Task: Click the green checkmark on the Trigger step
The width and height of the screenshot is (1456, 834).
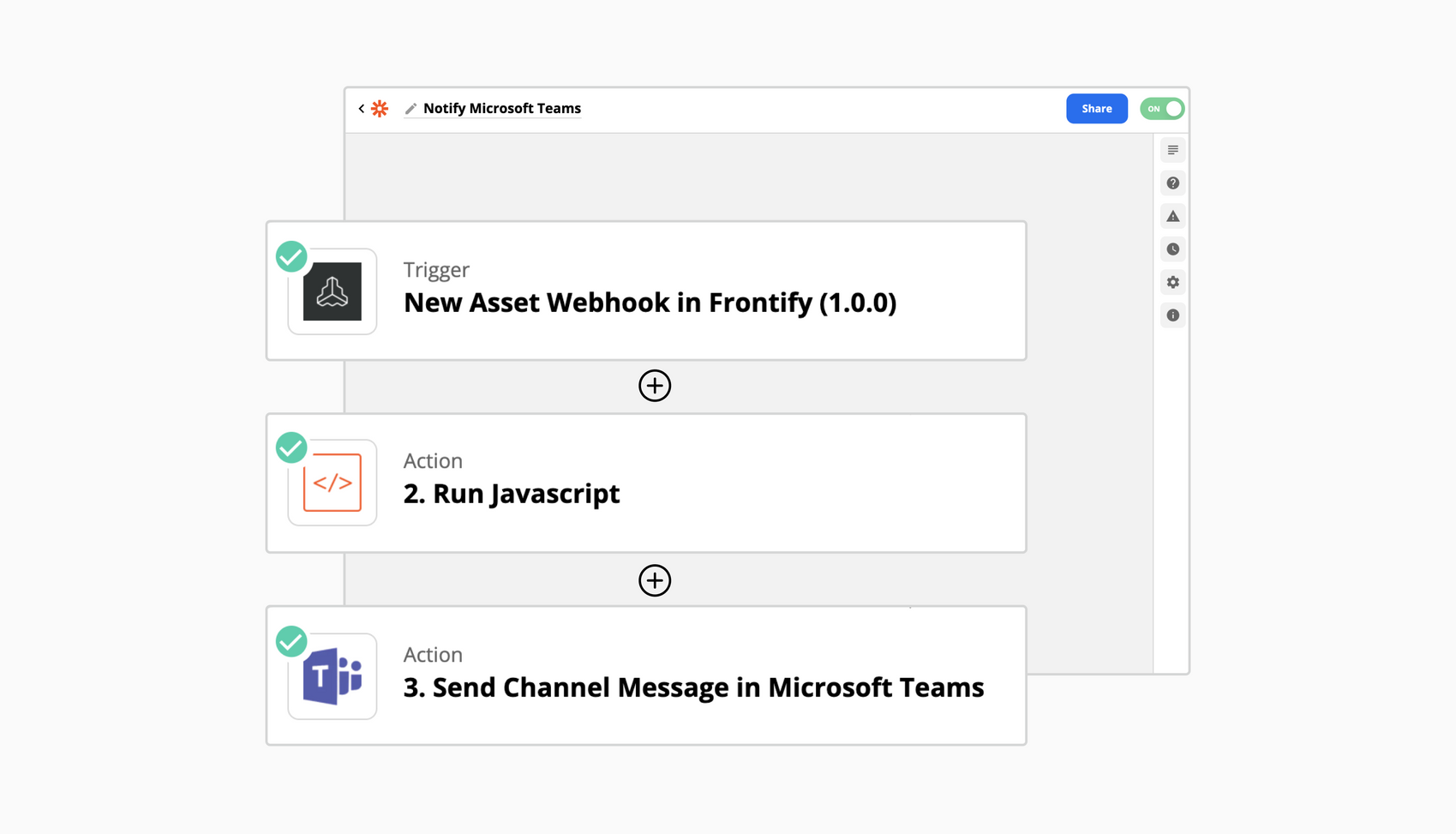Action: 291,256
